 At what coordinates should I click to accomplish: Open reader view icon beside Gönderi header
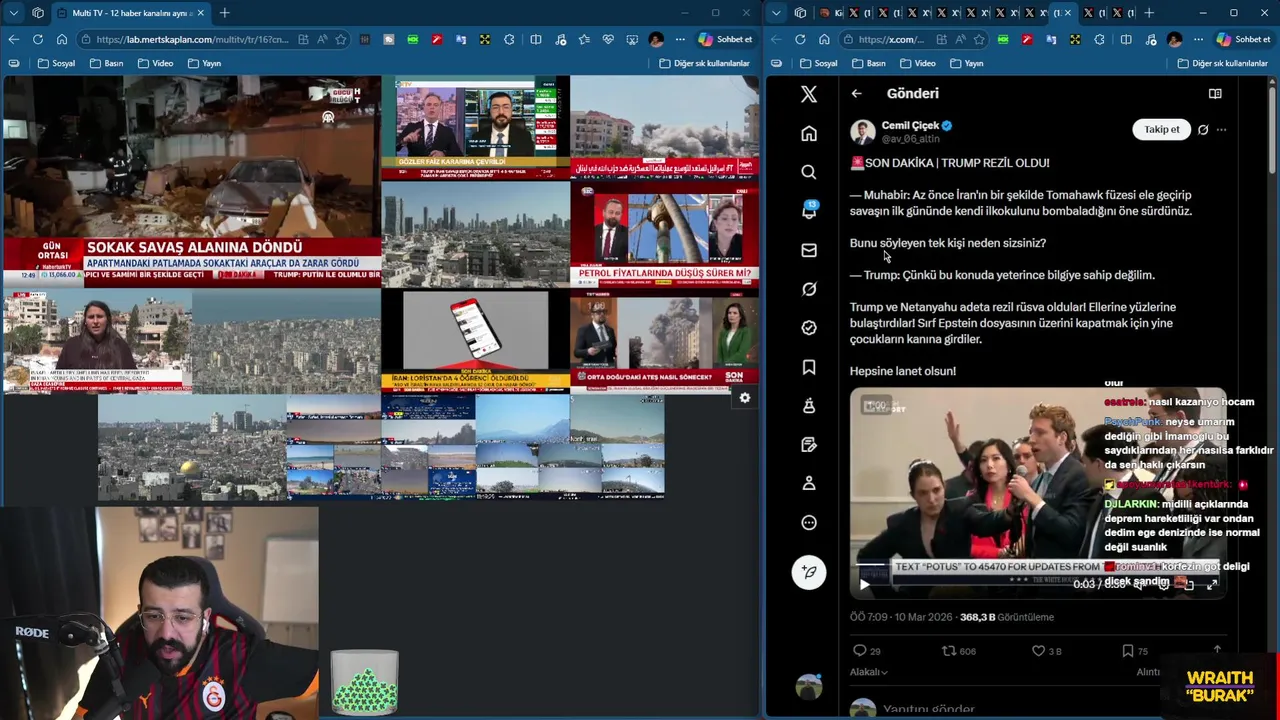[x=1215, y=93]
